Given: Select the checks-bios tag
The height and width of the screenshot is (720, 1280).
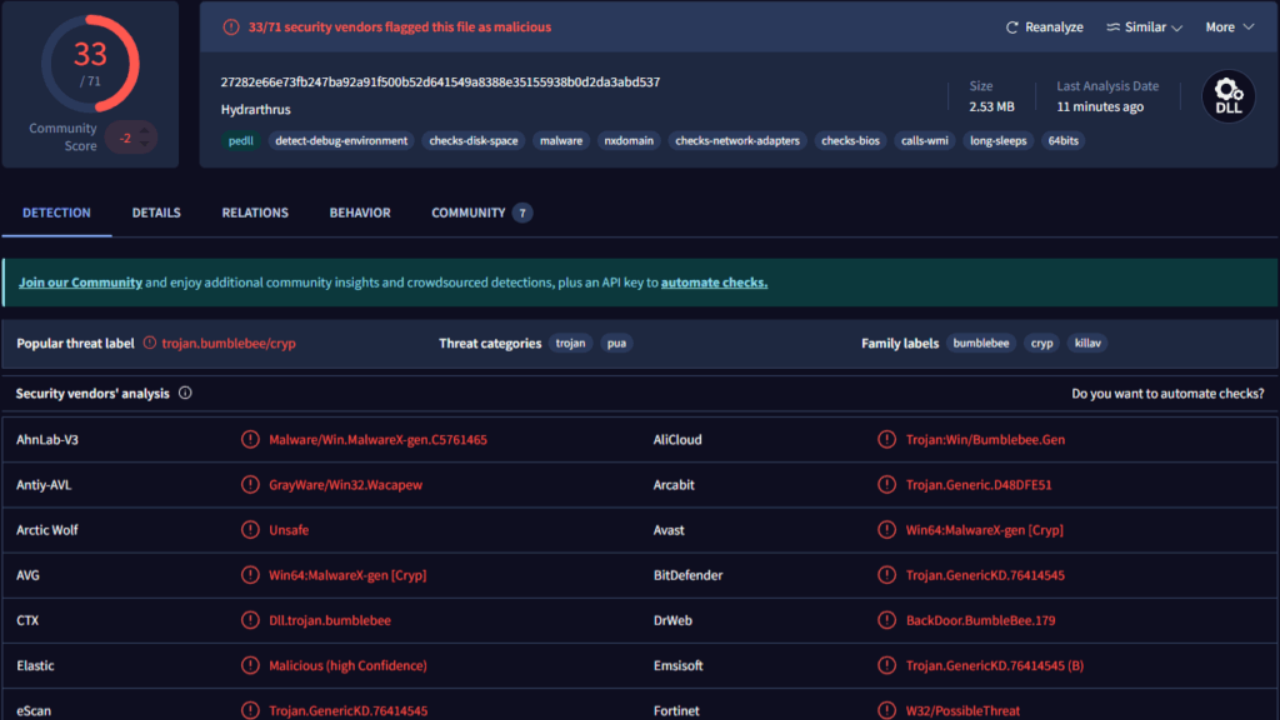Looking at the screenshot, I should [x=851, y=141].
